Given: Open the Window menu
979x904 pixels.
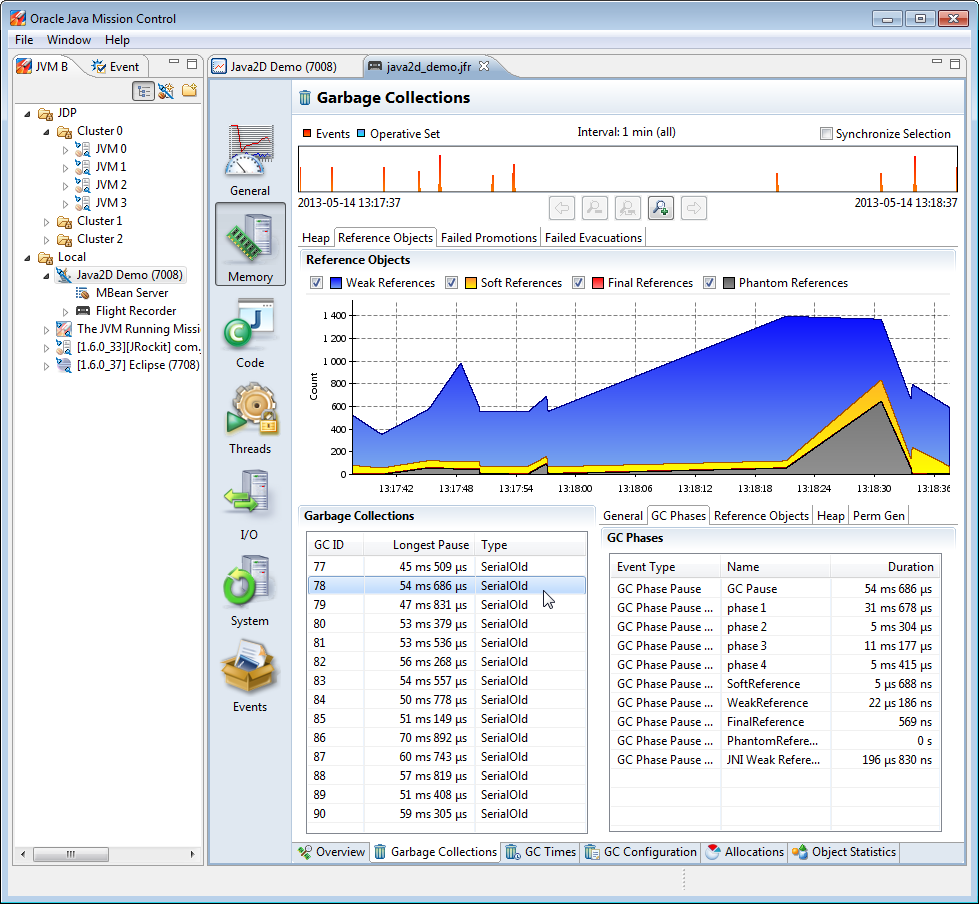Looking at the screenshot, I should pos(68,40).
